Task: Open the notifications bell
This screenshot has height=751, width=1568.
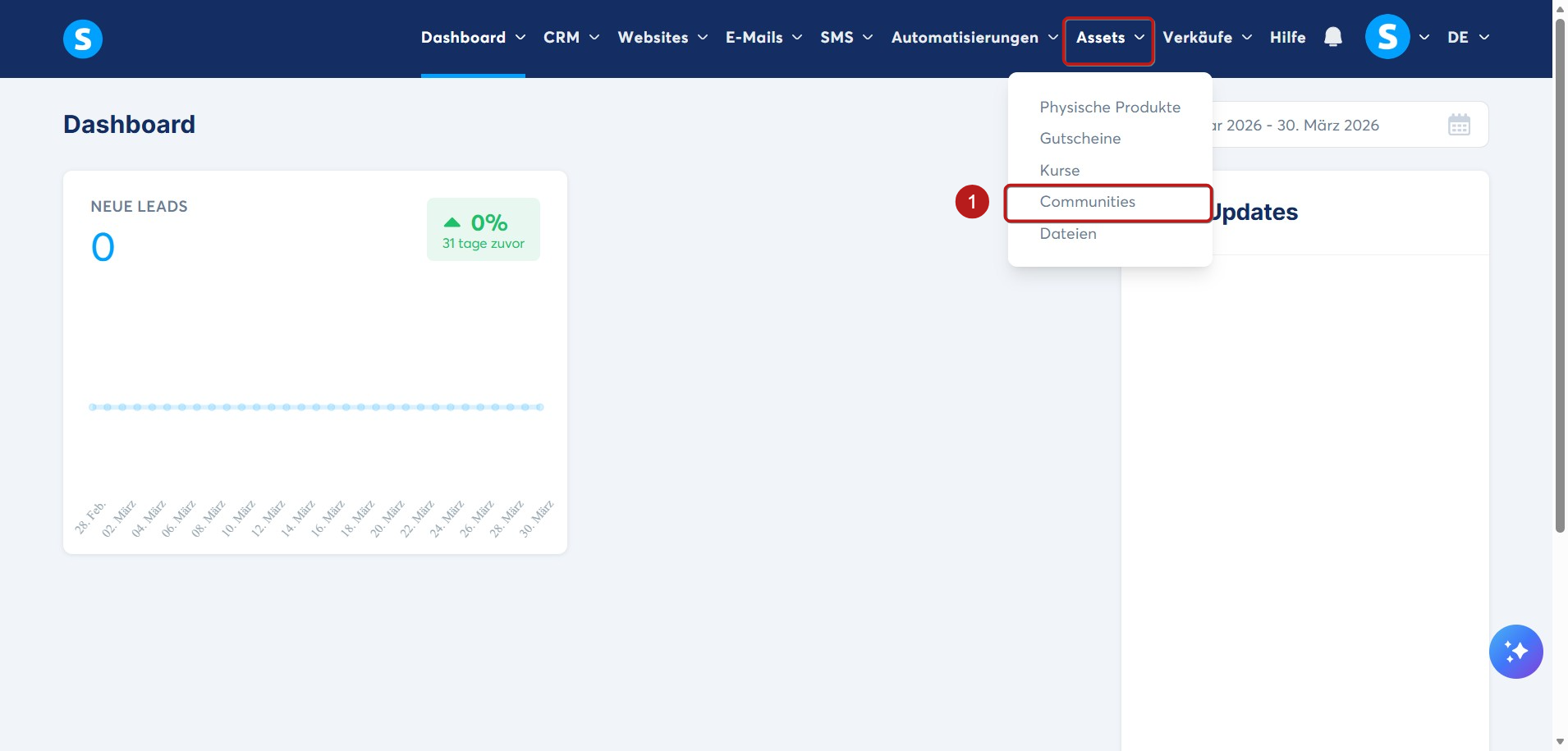Action: click(x=1333, y=37)
